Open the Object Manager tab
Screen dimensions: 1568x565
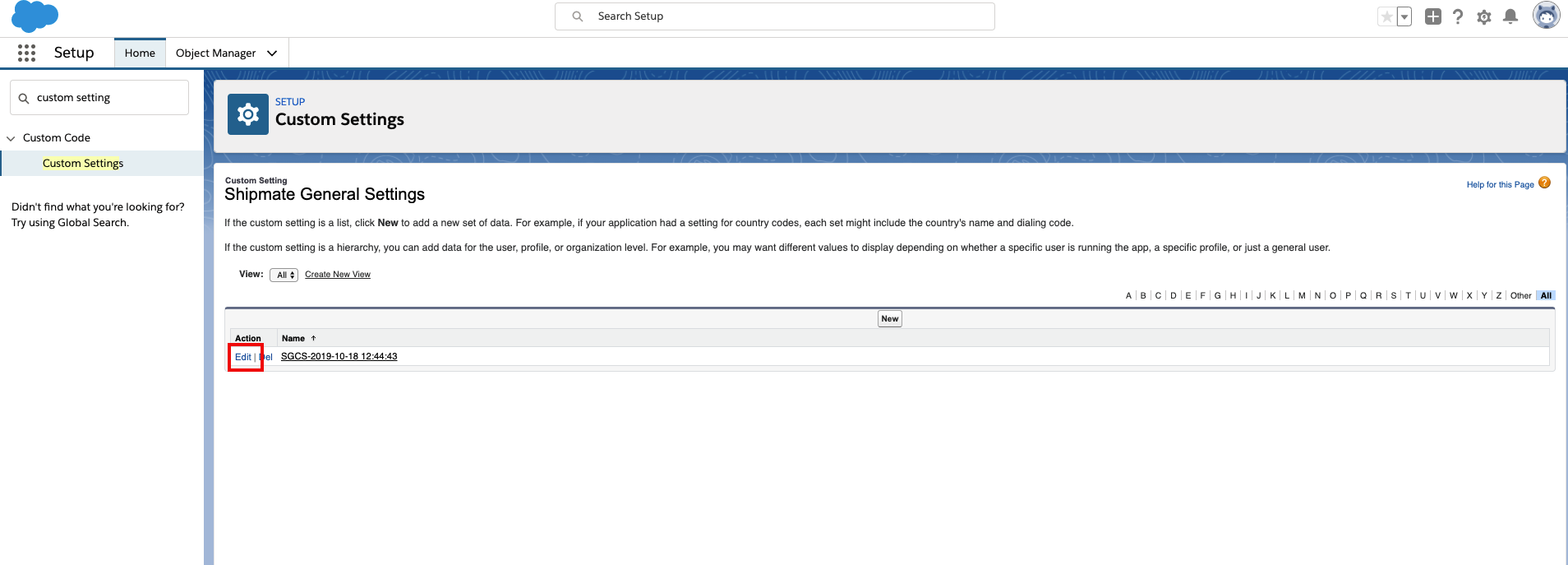(216, 53)
